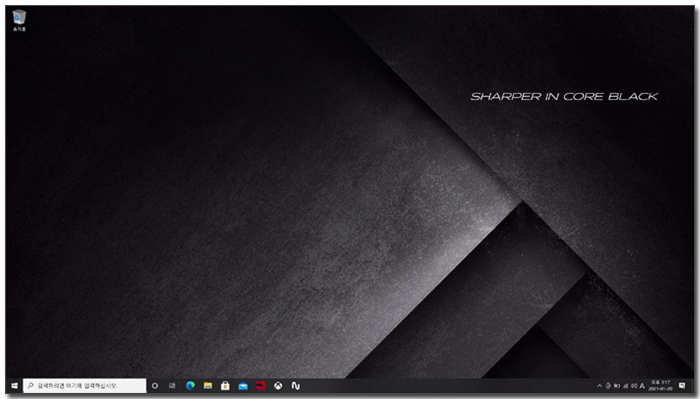Viewport: 700px width, 399px height.
Task: Open Microsoft Store from the taskbar
Action: pos(225,386)
